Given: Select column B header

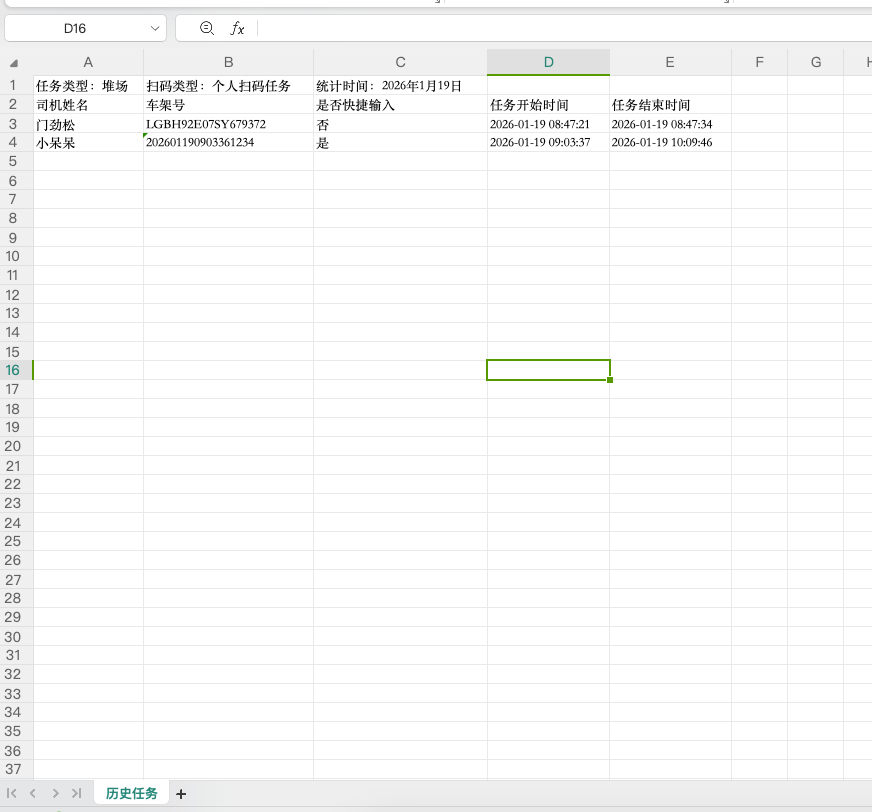Looking at the screenshot, I should [228, 62].
